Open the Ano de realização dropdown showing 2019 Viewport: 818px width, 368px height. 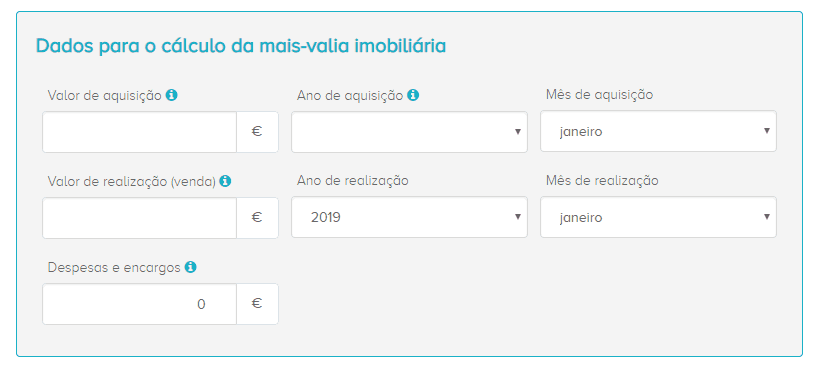click(x=409, y=217)
